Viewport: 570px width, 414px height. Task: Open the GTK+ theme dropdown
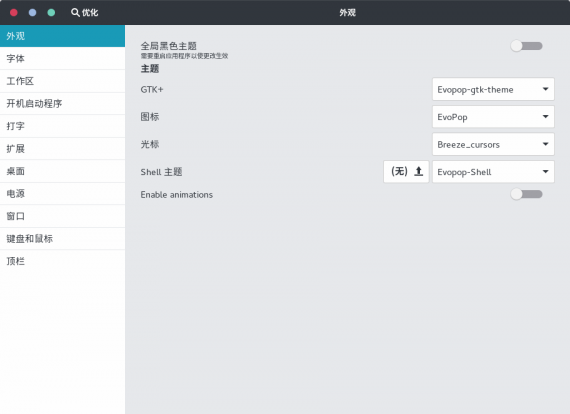493,89
